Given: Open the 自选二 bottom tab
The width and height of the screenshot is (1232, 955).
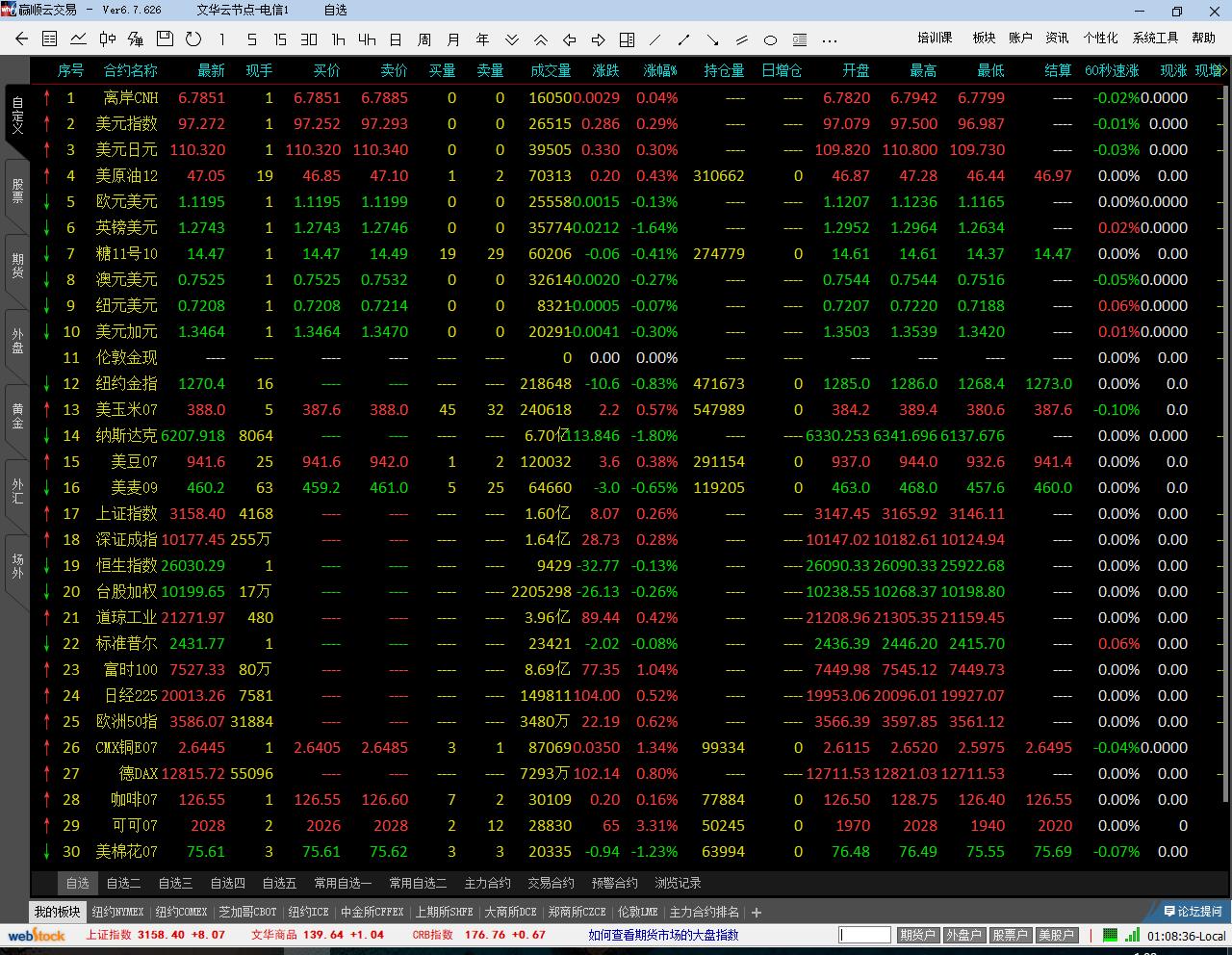Looking at the screenshot, I should pos(123,883).
